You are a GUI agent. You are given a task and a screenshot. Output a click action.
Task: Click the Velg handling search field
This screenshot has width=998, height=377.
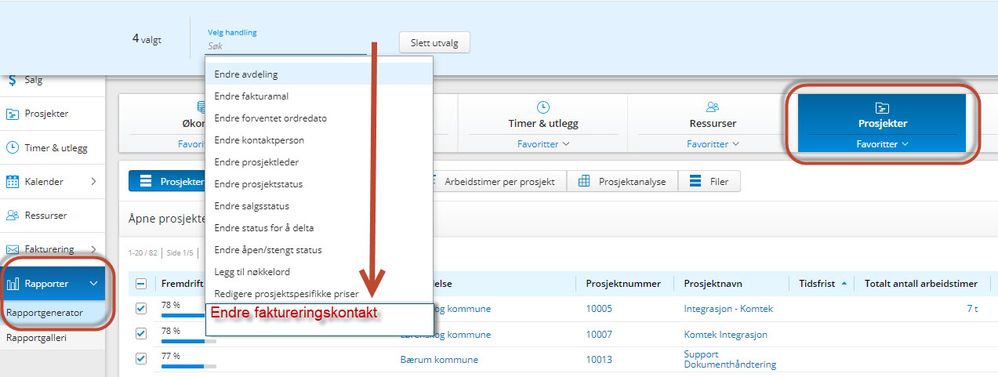coord(286,46)
